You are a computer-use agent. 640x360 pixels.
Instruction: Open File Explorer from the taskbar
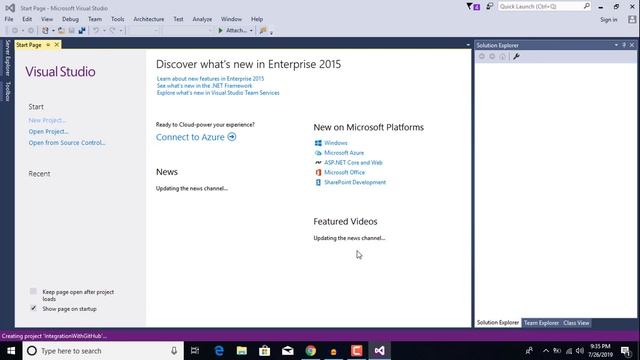(x=242, y=351)
